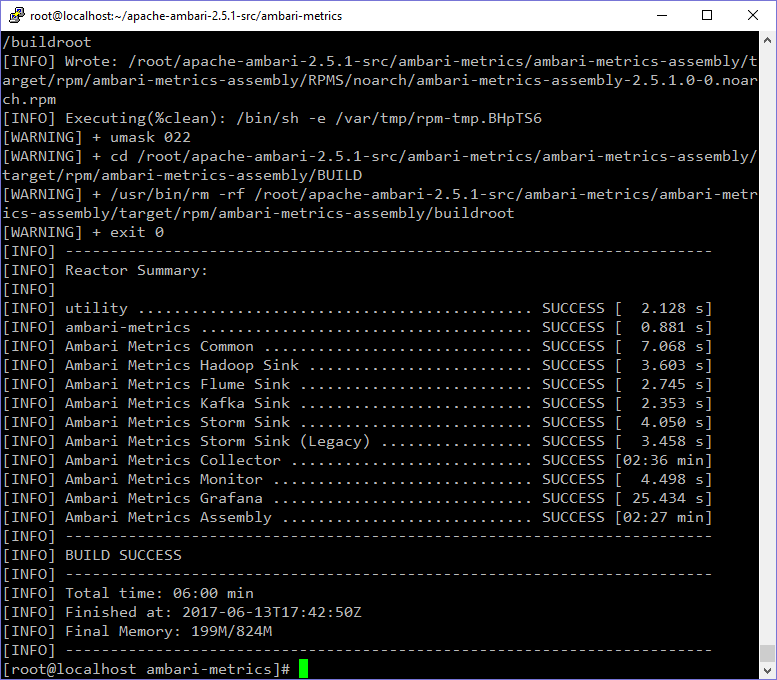Maximize the PuTTY terminal window
The image size is (777, 680).
click(x=707, y=15)
